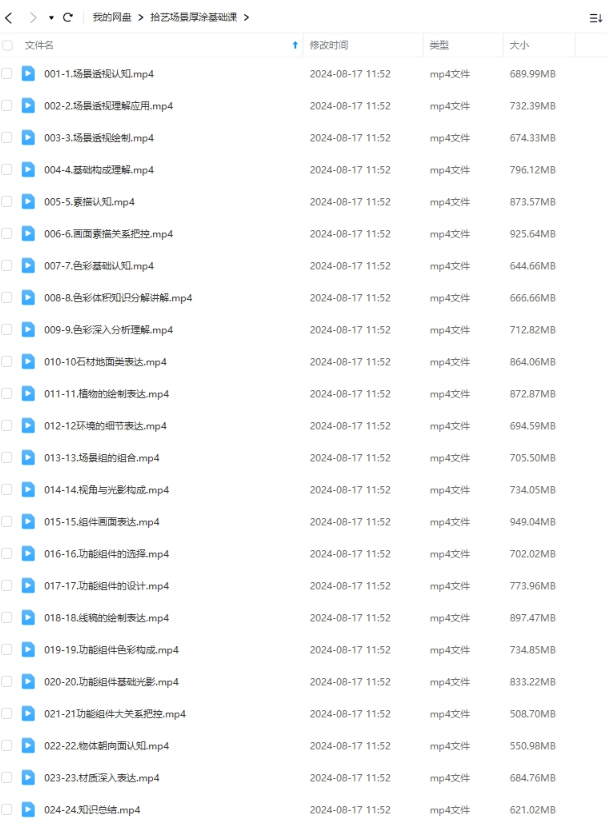Screen dimensions: 607x825
Task: Expand the chevron after 拾艺场景厚涂基础课 breadcrumb
Action: [x=246, y=18]
